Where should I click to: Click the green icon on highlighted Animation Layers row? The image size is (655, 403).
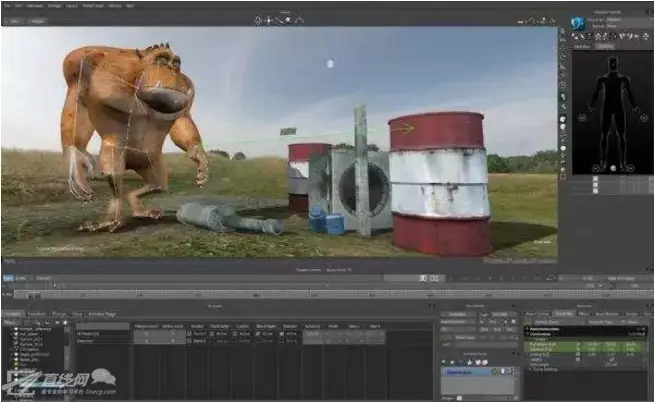pos(496,372)
